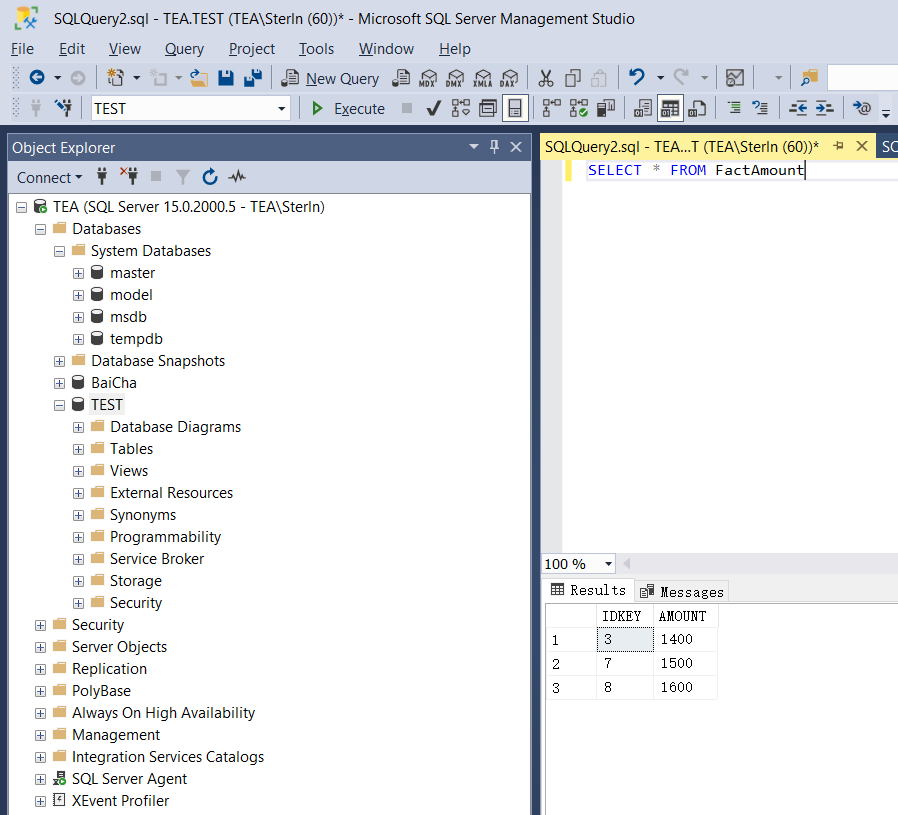Click the New Query button
This screenshot has height=815, width=898.
pos(330,78)
